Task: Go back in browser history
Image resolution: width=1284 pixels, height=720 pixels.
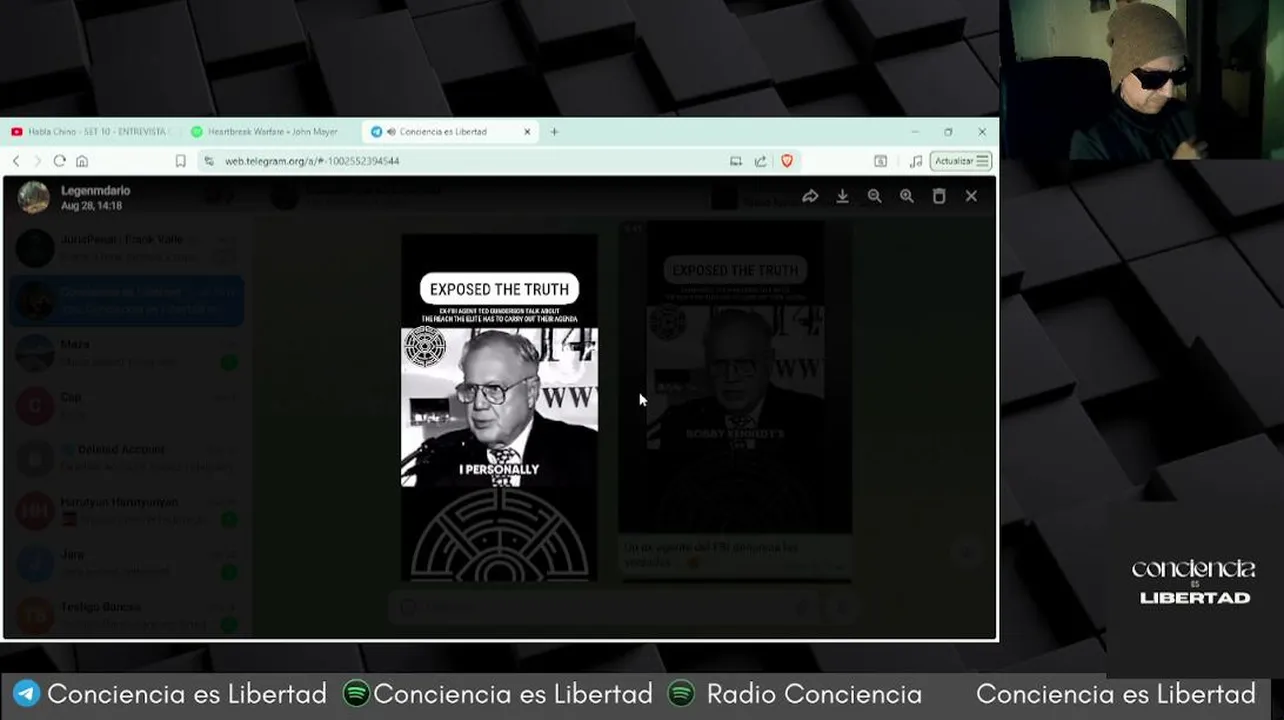Action: click(16, 161)
